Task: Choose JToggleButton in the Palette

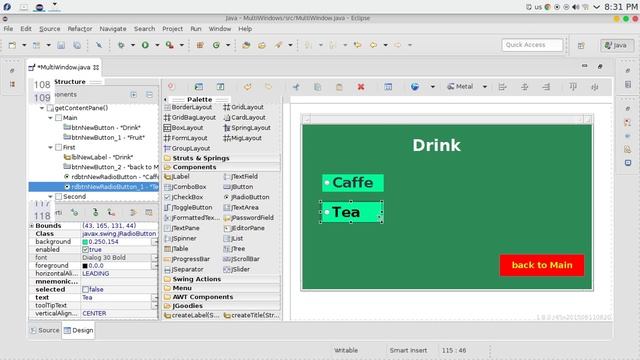Action: [188, 207]
